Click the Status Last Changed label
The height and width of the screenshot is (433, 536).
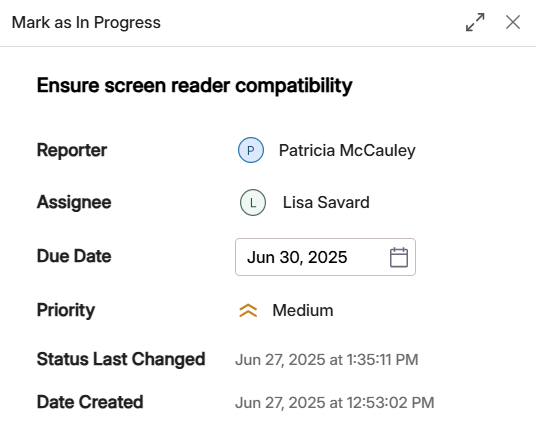click(x=121, y=359)
